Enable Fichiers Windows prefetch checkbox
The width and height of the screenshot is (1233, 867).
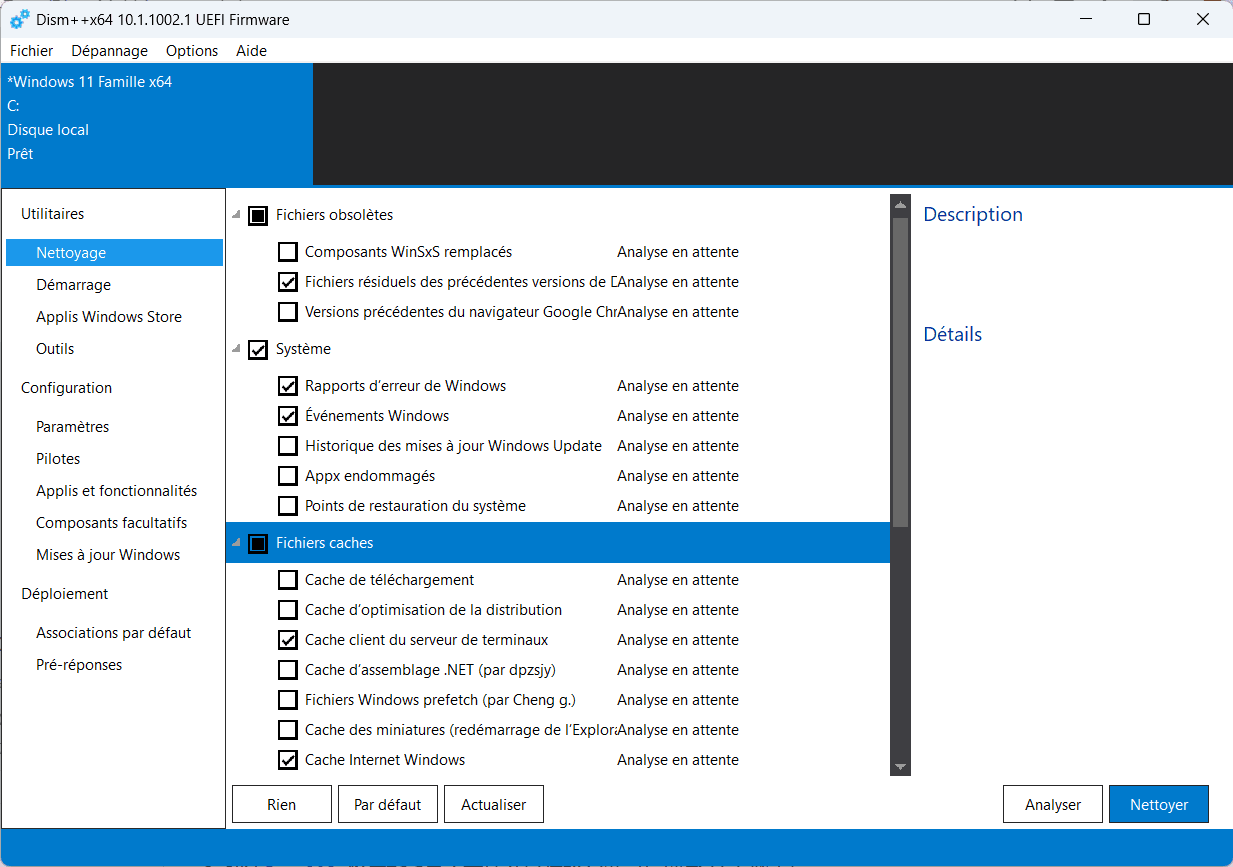point(288,700)
